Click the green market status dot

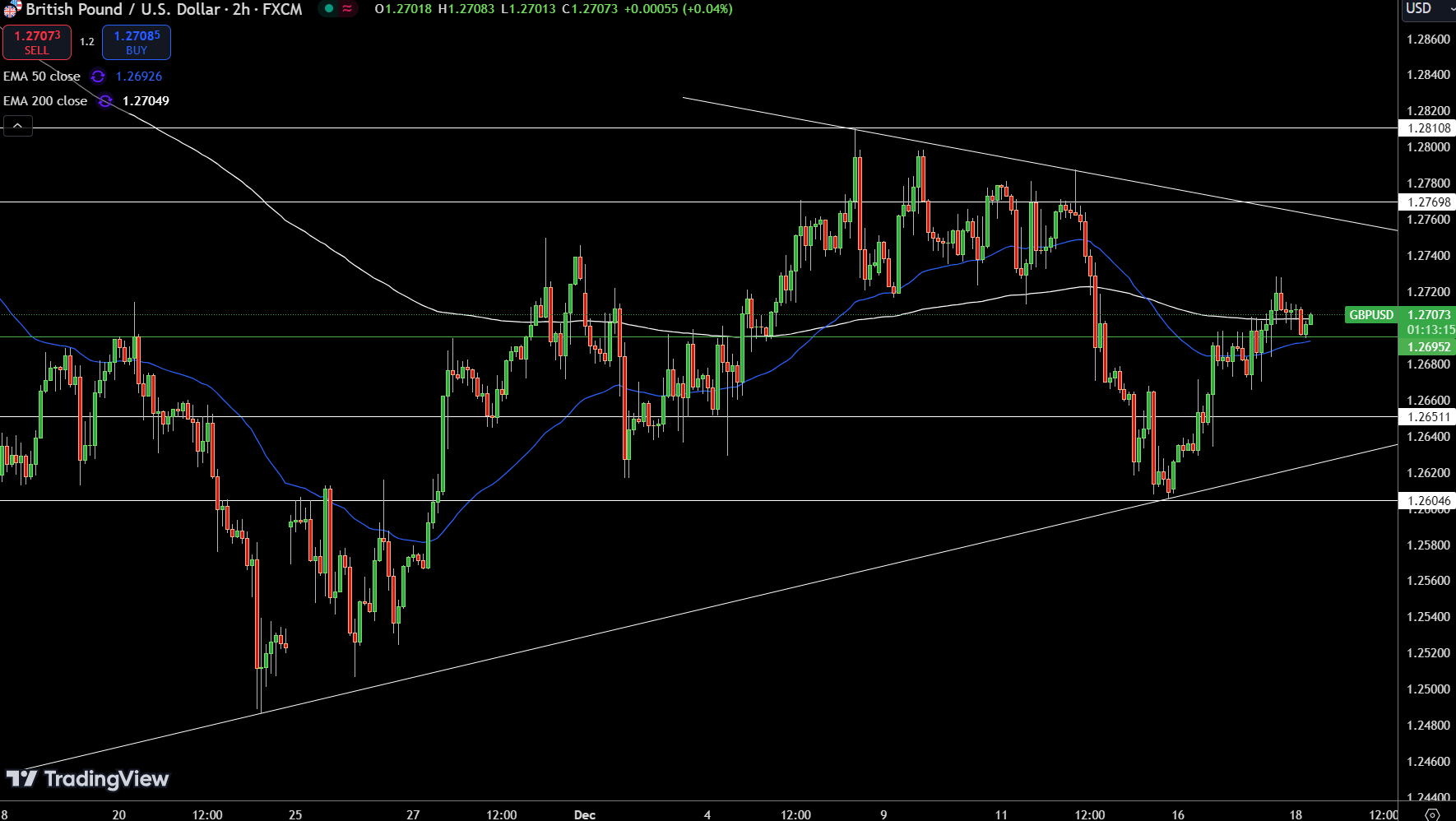tap(329, 9)
